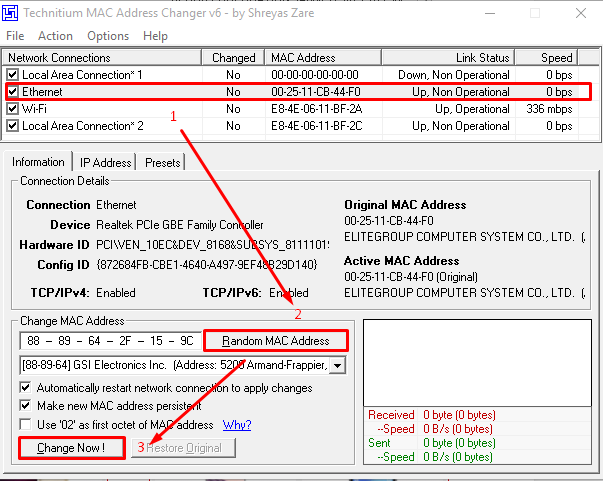This screenshot has width=603, height=481.
Task: Disable automatically restart network connection option
Action: (25, 388)
